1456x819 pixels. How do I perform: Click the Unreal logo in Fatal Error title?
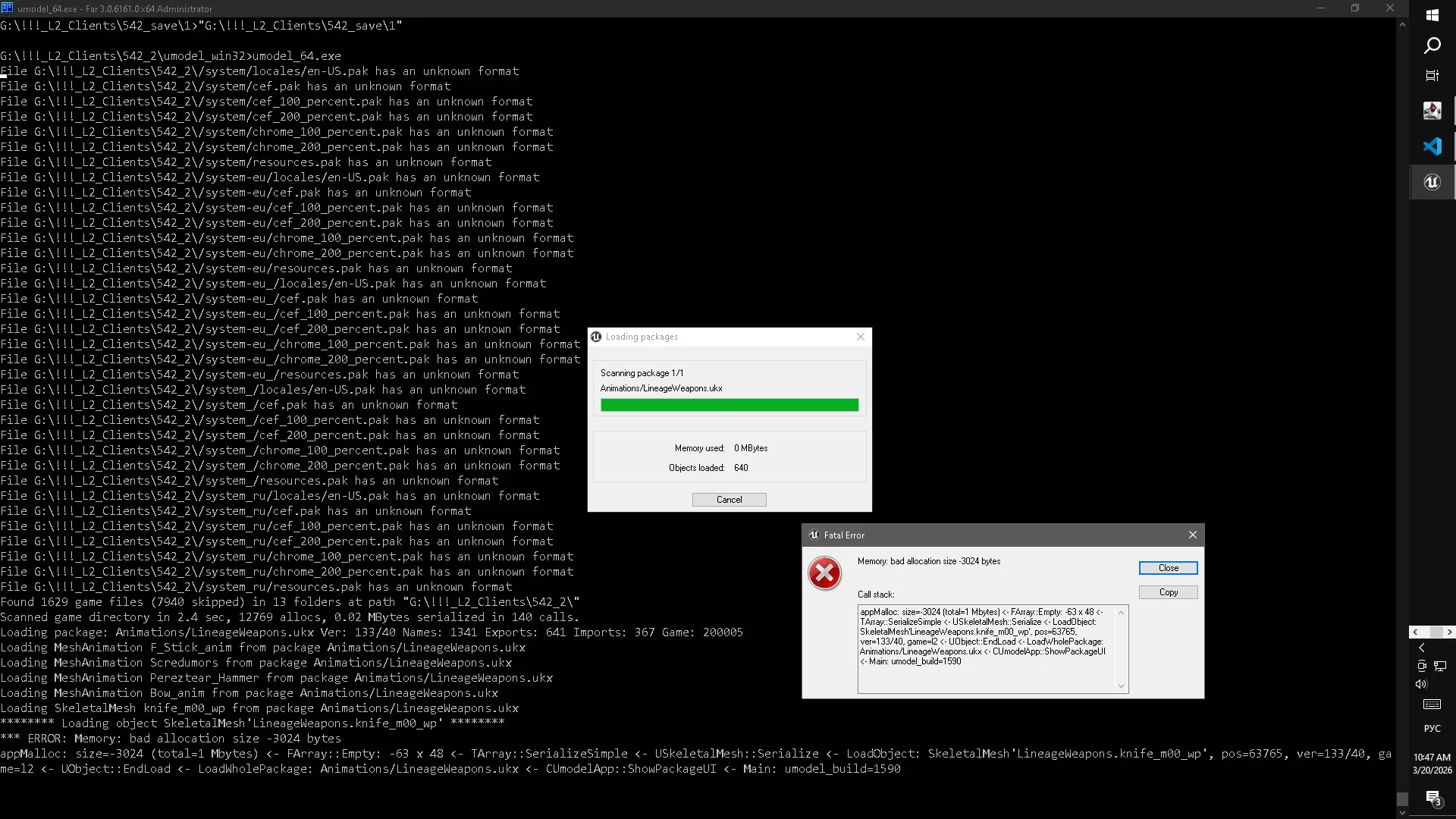(x=814, y=535)
